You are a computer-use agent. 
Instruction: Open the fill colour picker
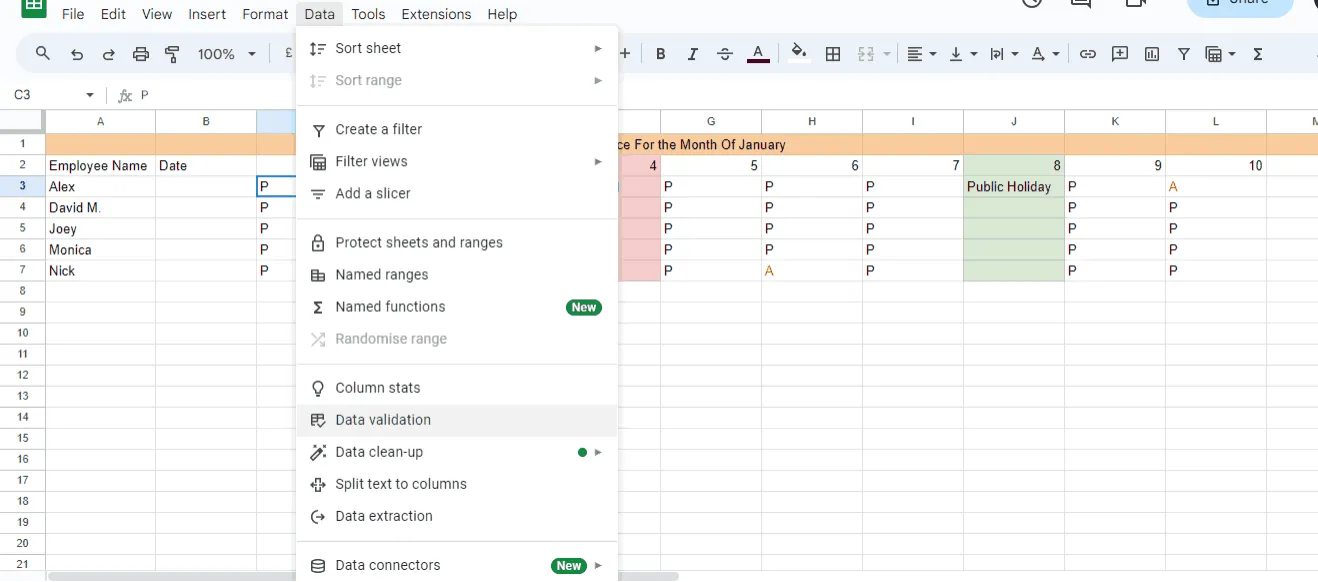tap(798, 54)
